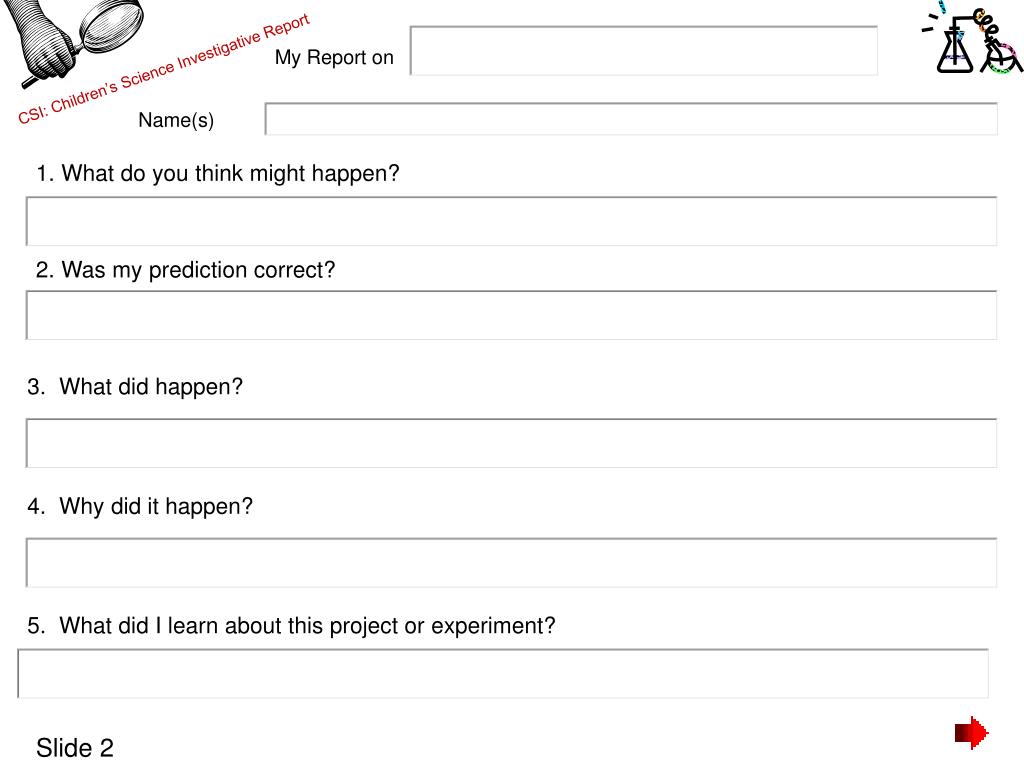Click the Name(s) text box
The image size is (1024, 768).
coord(631,119)
